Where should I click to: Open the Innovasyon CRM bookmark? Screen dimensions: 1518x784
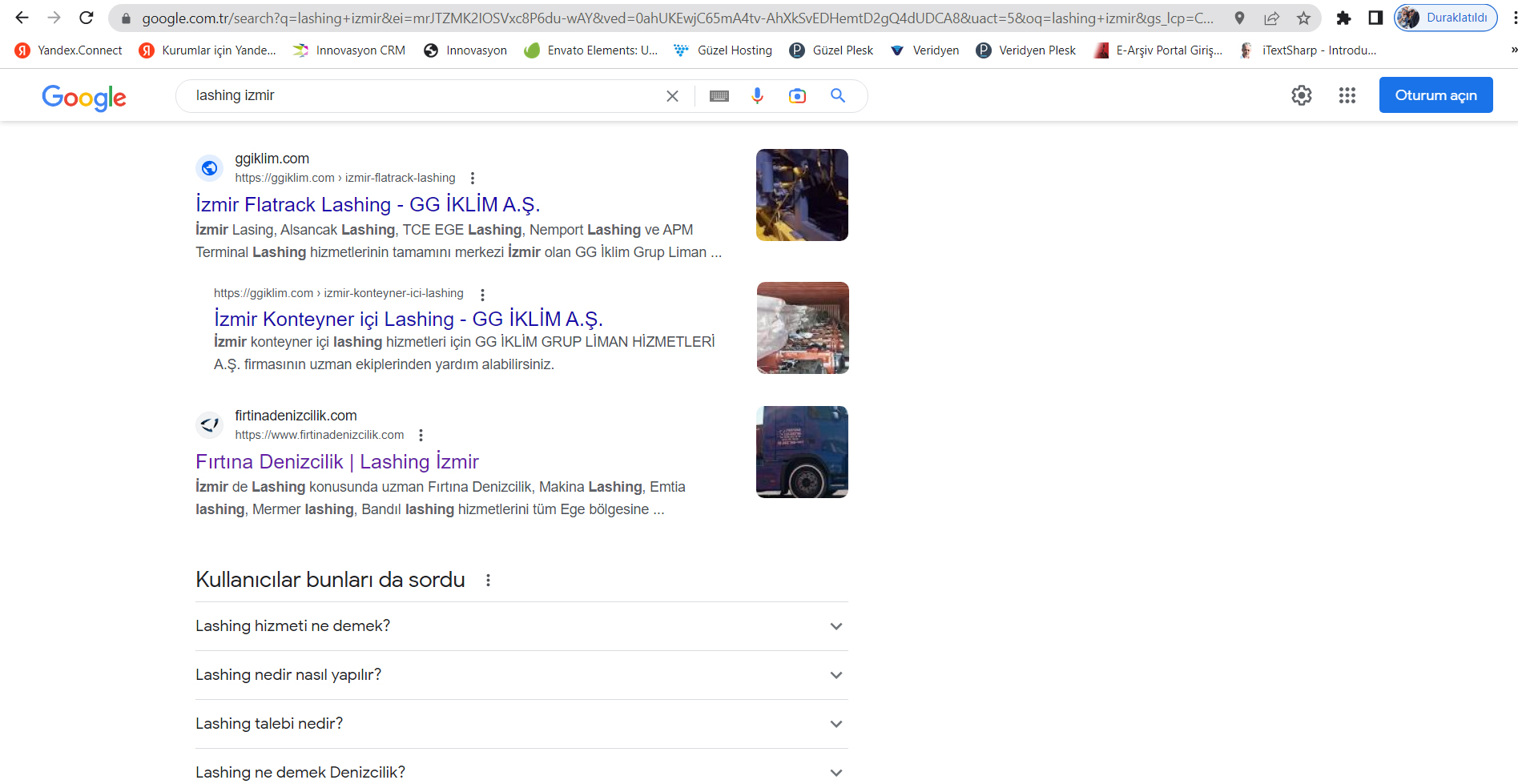click(349, 50)
